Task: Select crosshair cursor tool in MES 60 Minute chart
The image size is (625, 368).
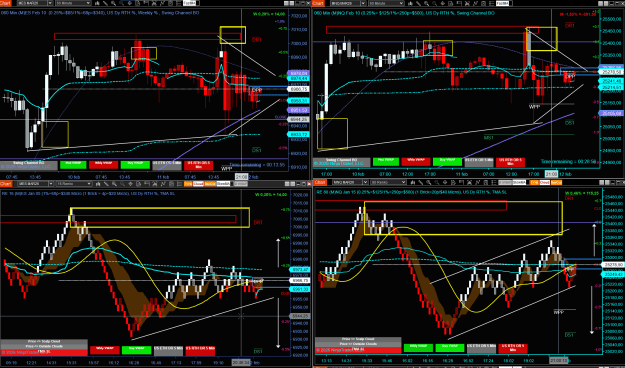Action: (130, 3)
